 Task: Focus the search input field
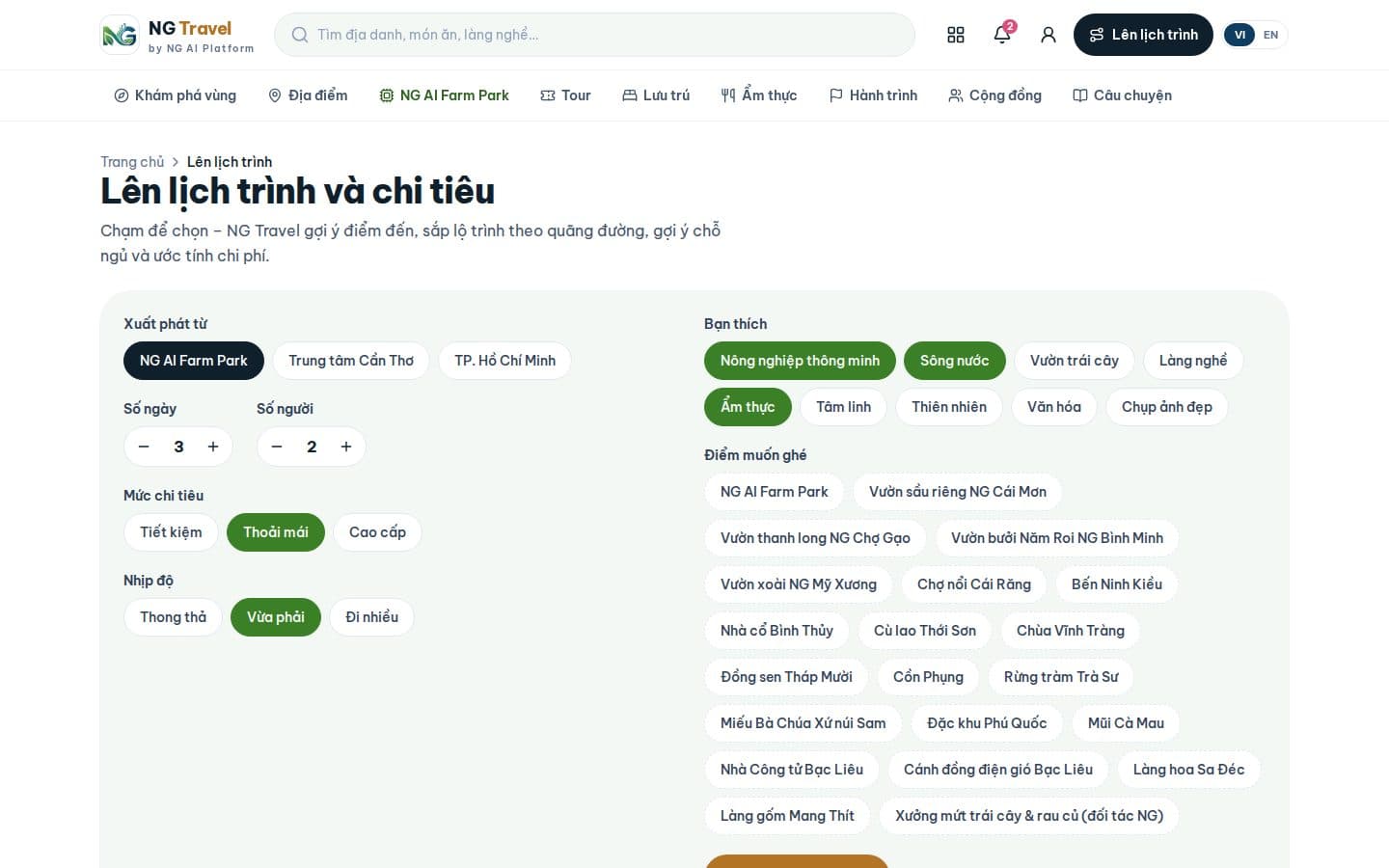pos(594,35)
